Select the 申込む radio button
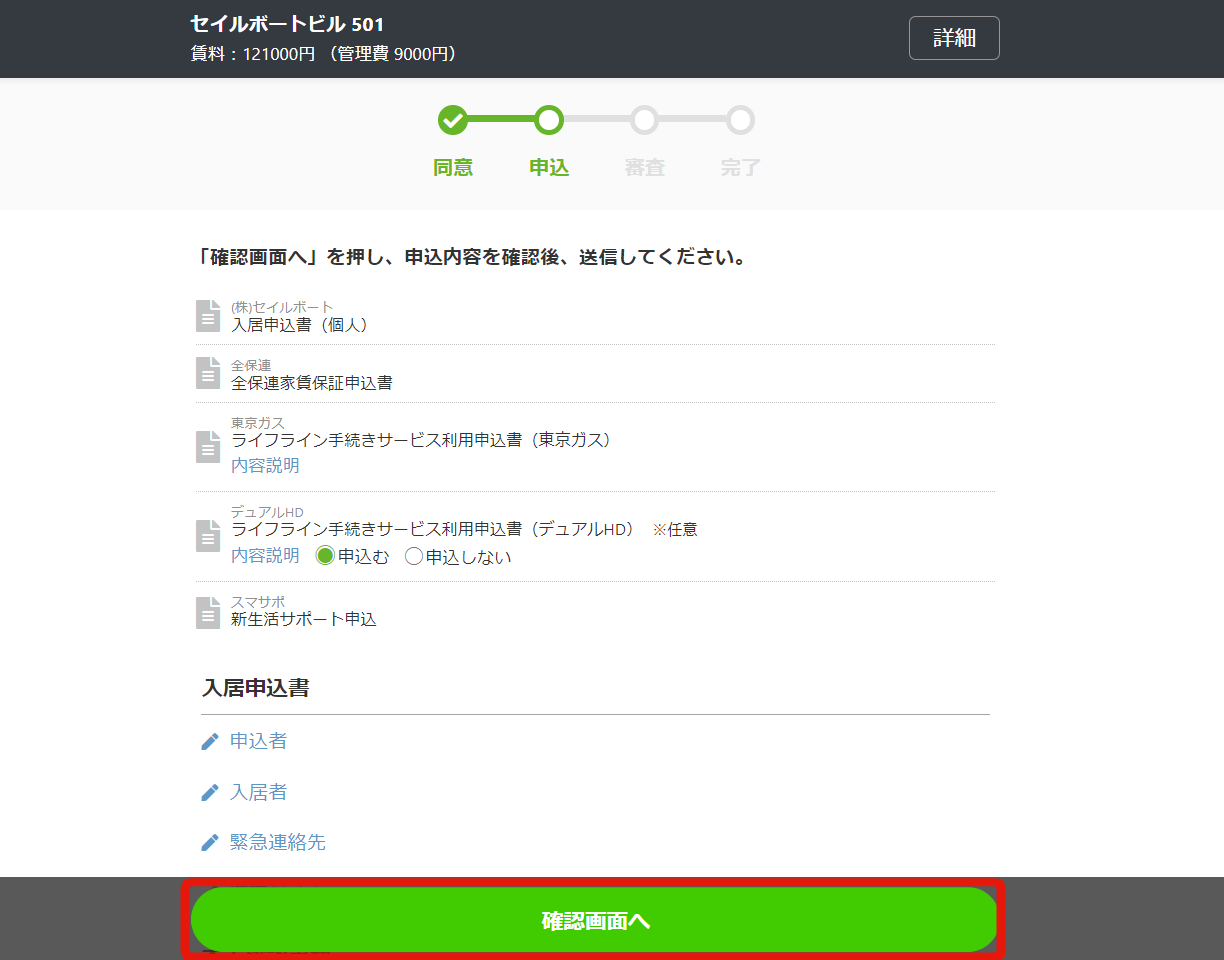The height and width of the screenshot is (960, 1224). click(325, 556)
